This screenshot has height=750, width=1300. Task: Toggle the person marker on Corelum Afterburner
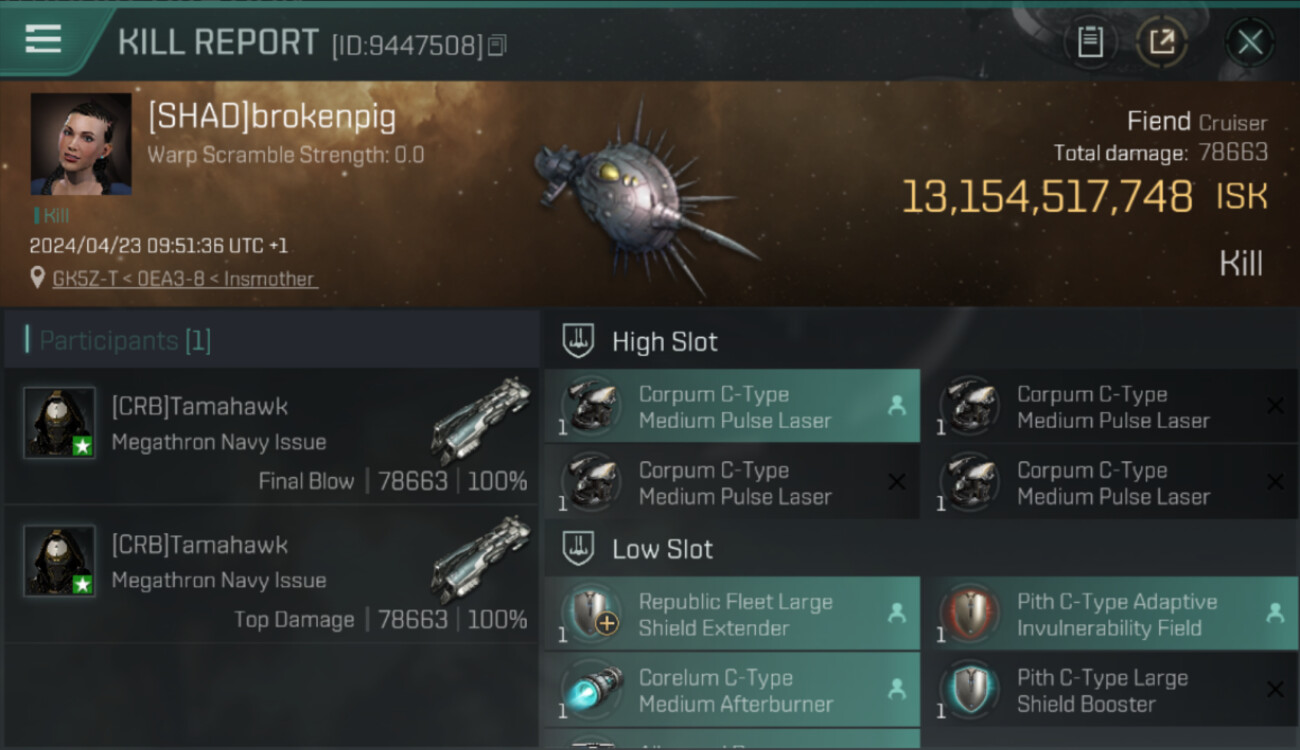[x=897, y=689]
